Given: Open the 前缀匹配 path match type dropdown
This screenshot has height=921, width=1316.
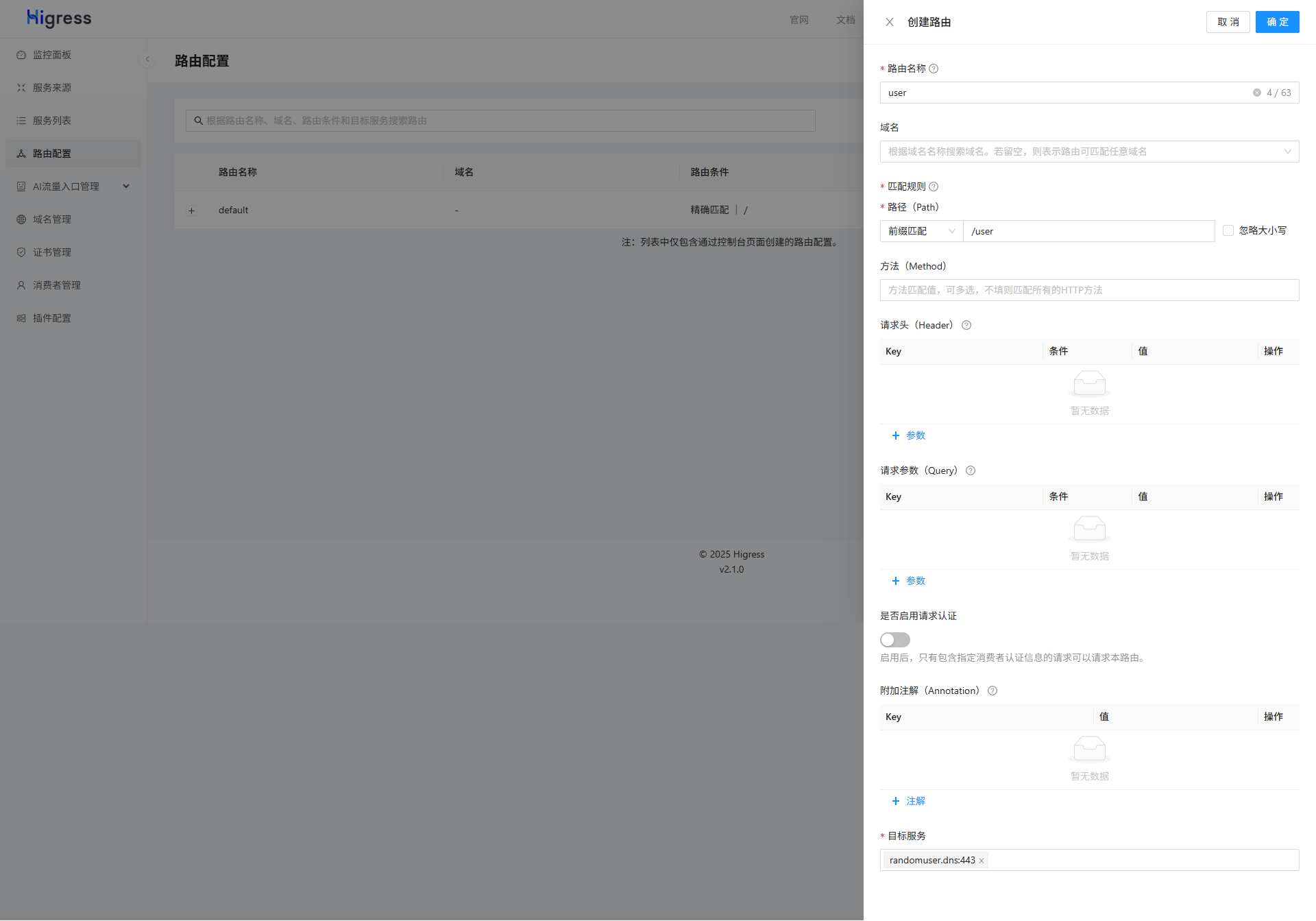Looking at the screenshot, I should 921,231.
